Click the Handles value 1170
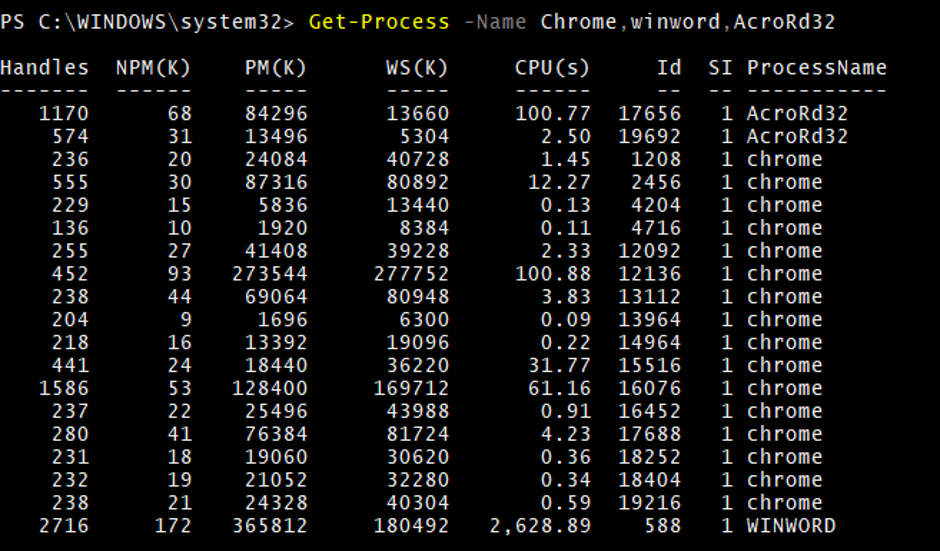The height and width of the screenshot is (551, 940). click(64, 113)
